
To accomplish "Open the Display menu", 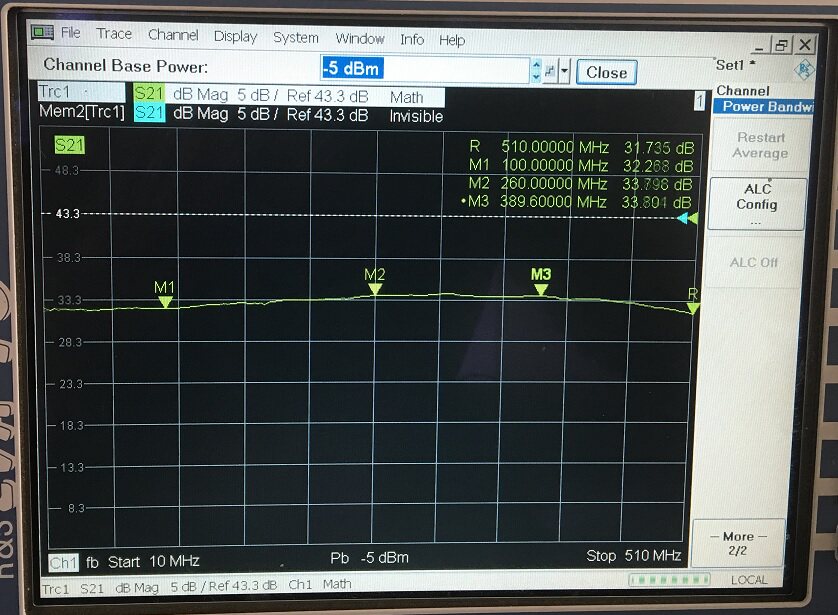I will (235, 36).
